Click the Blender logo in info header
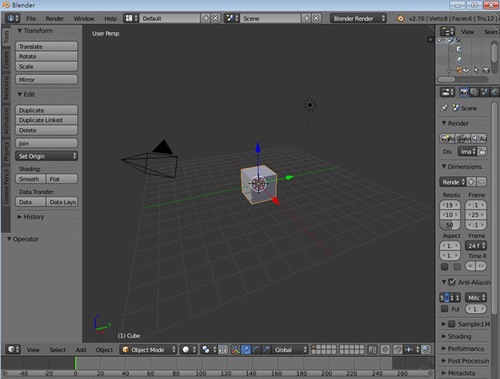 (x=400, y=18)
